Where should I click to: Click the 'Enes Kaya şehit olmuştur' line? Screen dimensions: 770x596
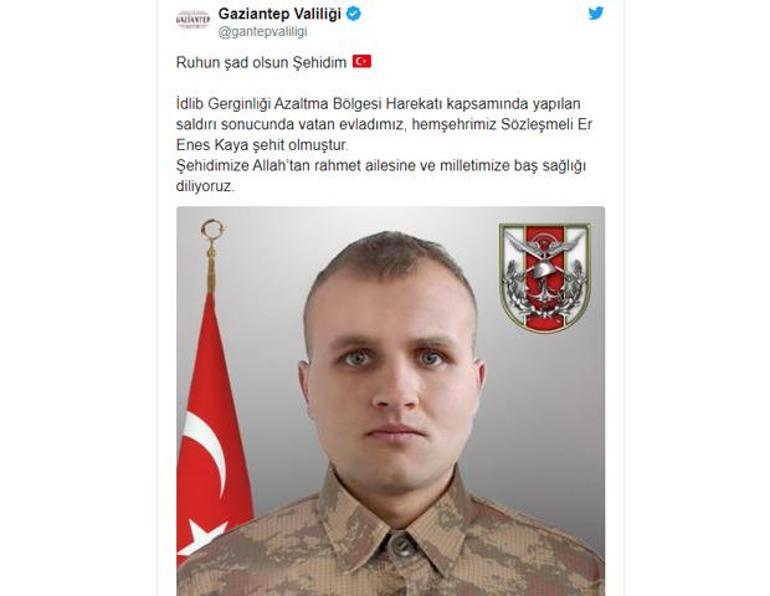pos(262,145)
